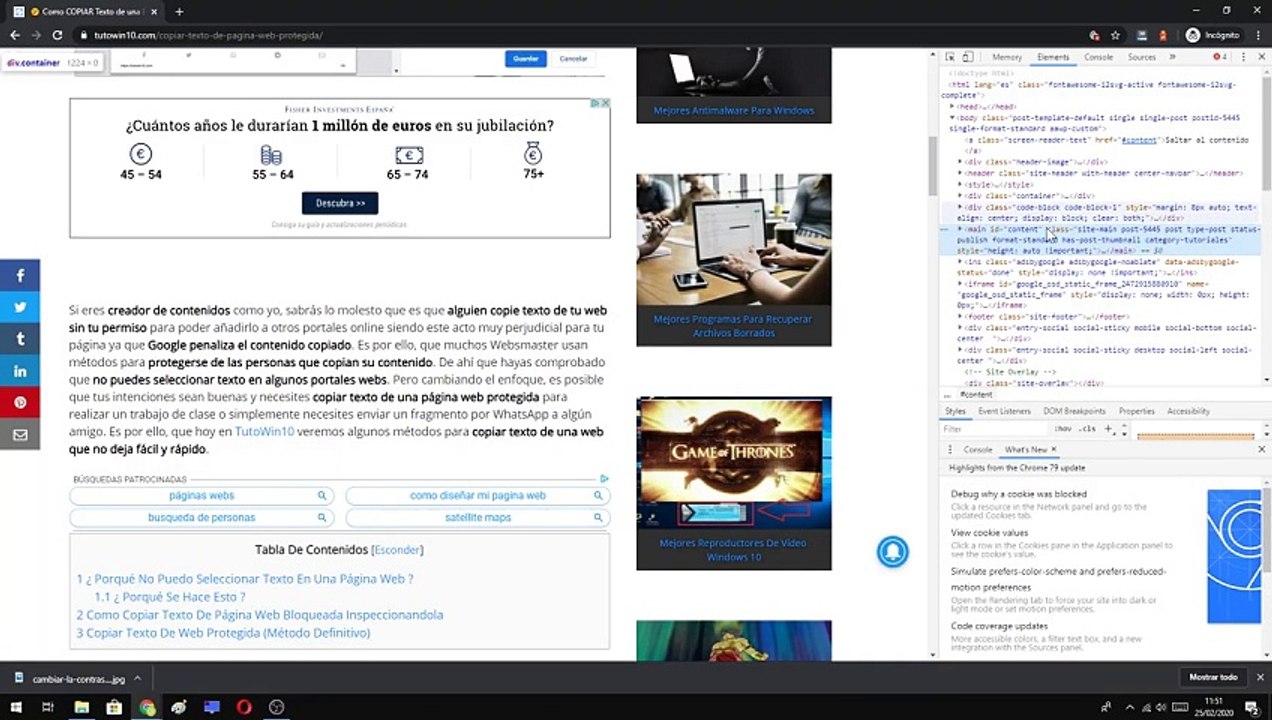Viewport: 1272px width, 720px height.
Task: Activate the DevTools inspect element picker
Action: (x=949, y=57)
